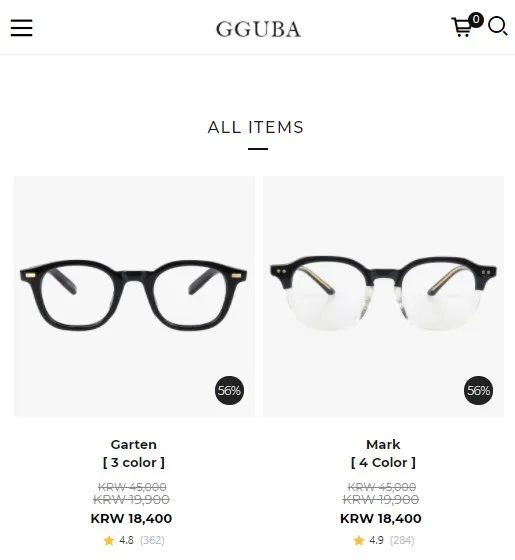View Garten's 362 reviews count
The image size is (515, 560).
pyautogui.click(x=152, y=540)
